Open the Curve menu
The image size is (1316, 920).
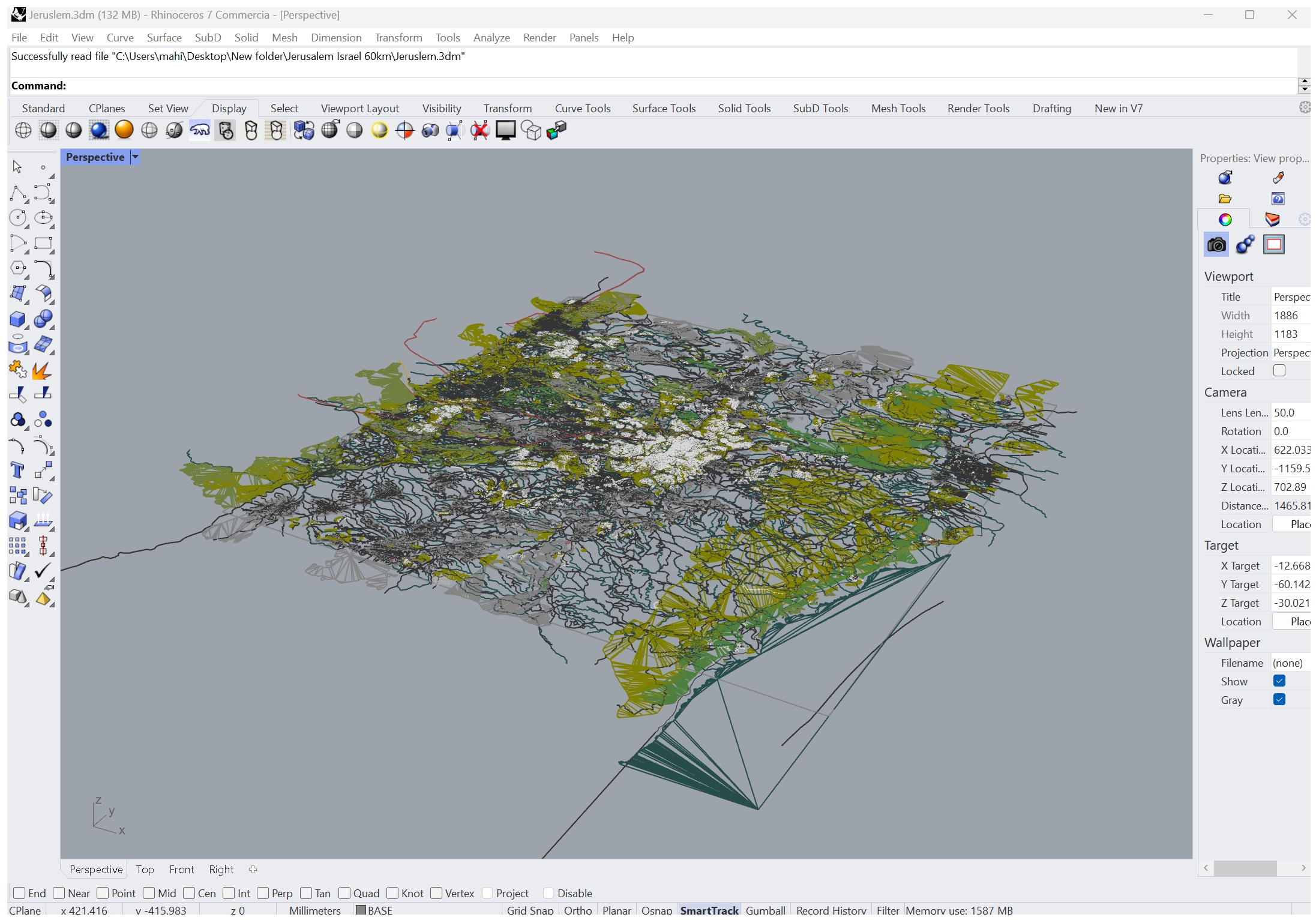click(x=120, y=37)
